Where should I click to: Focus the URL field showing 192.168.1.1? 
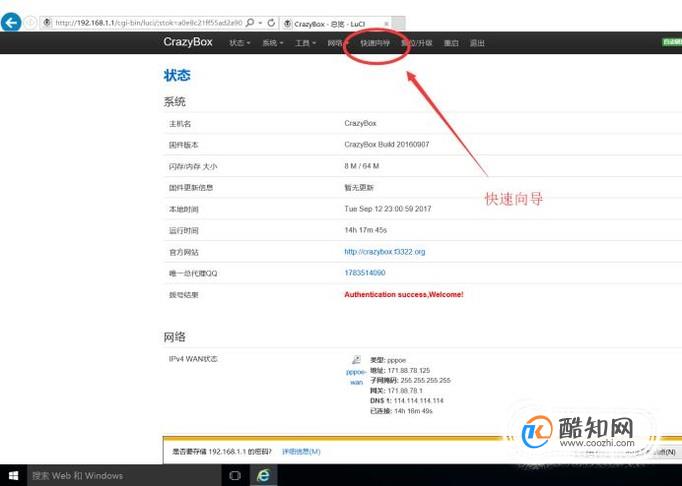click(x=148, y=23)
